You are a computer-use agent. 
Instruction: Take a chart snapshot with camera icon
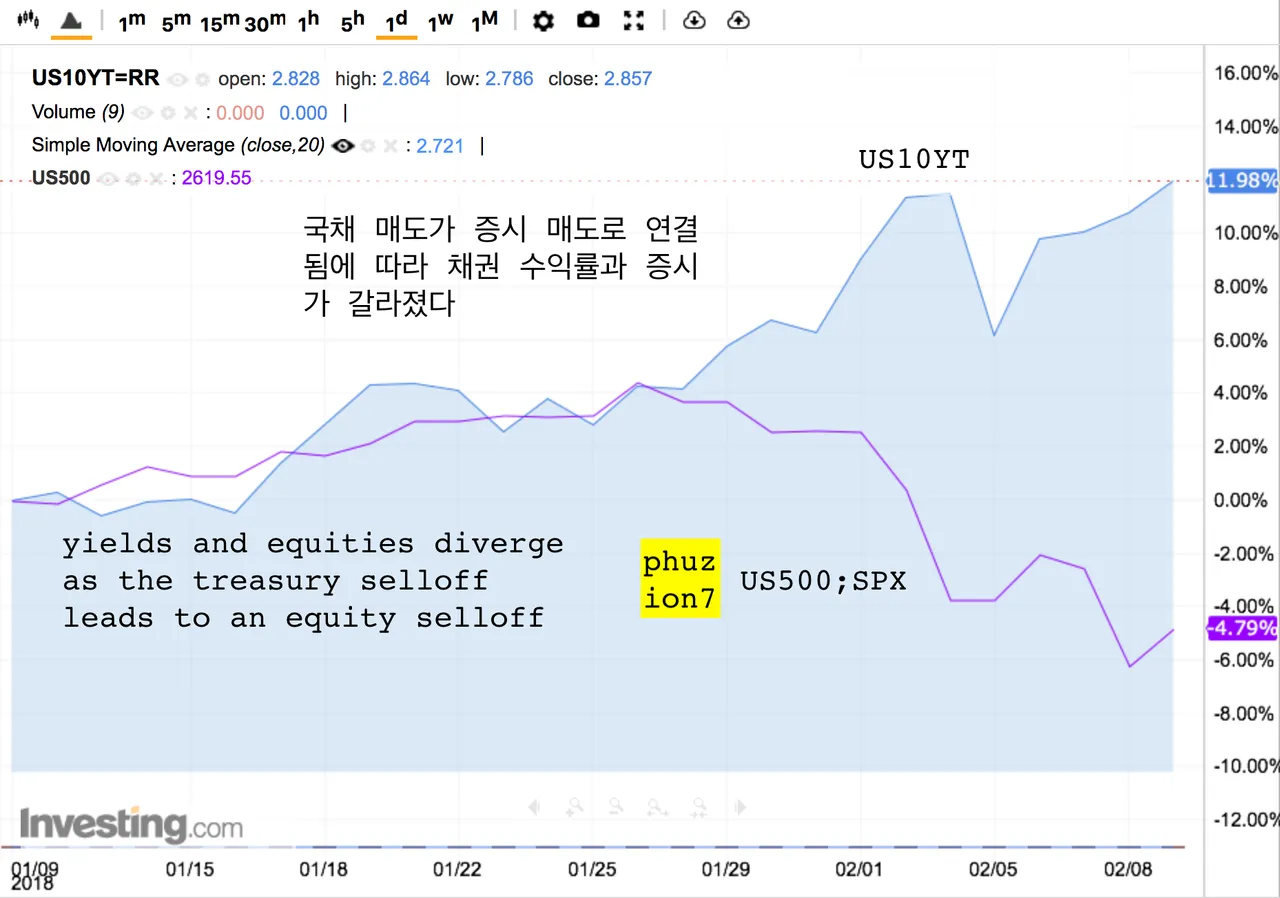pyautogui.click(x=588, y=19)
